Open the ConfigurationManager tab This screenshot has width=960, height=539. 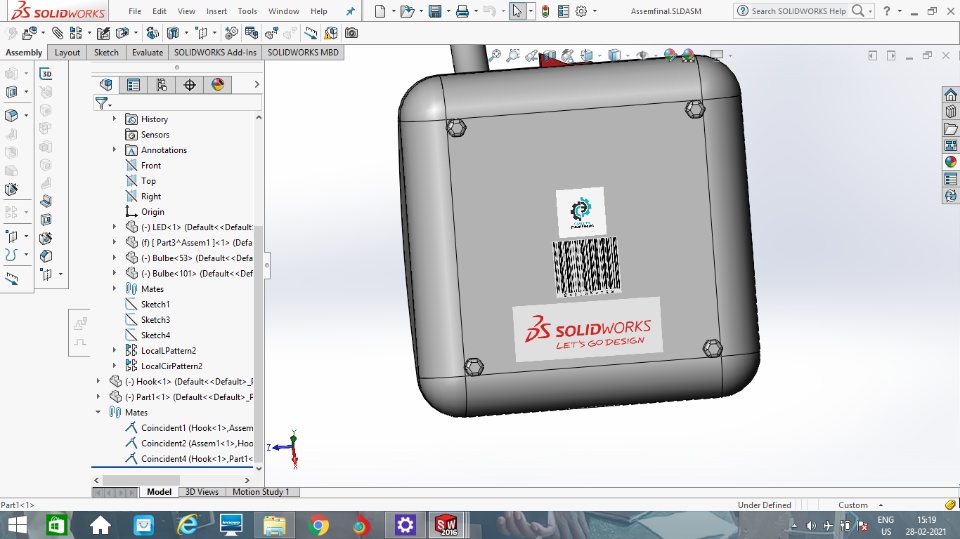(x=162, y=85)
